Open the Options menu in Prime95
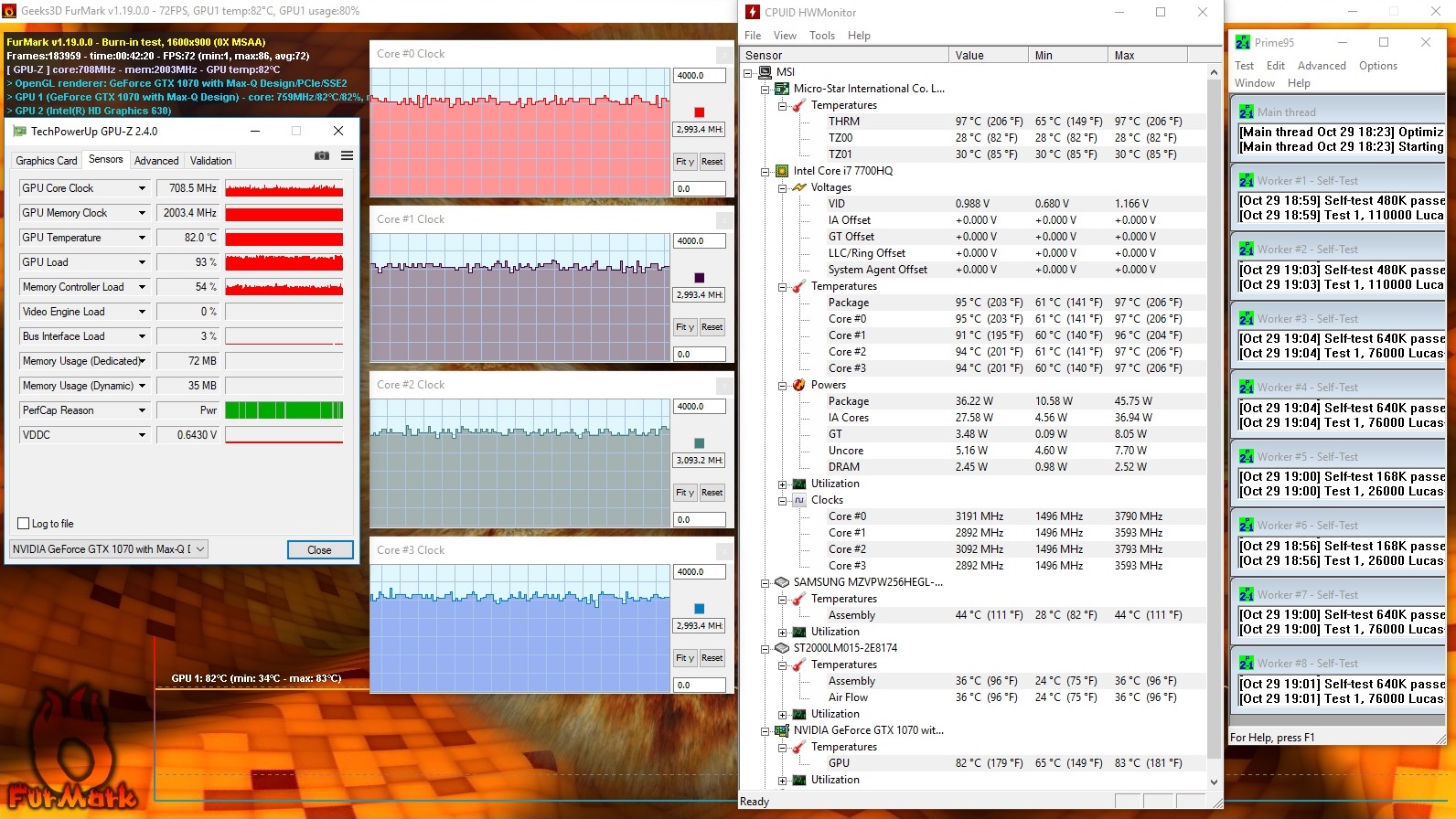The height and width of the screenshot is (819, 1456). (x=1378, y=66)
